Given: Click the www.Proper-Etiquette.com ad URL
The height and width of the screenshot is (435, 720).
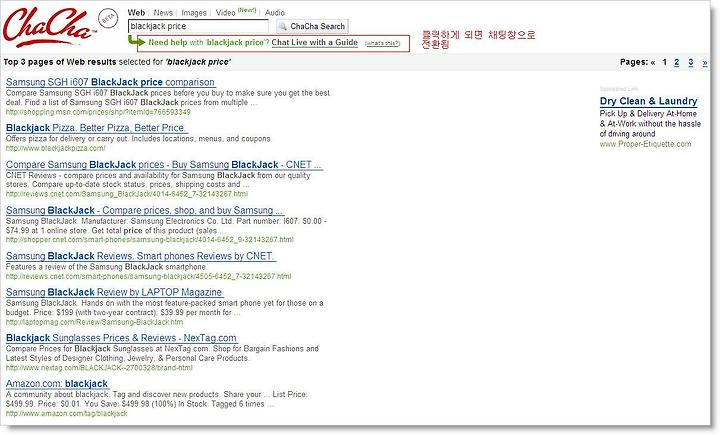Looking at the screenshot, I should coord(645,144).
